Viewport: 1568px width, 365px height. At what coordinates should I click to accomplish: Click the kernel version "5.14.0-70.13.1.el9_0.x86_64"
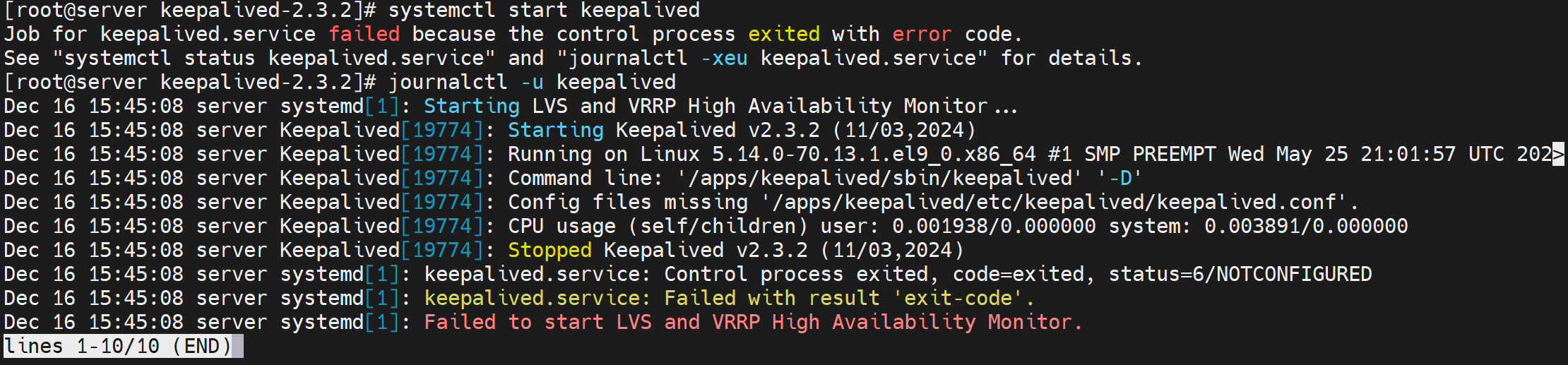pyautogui.click(x=874, y=155)
